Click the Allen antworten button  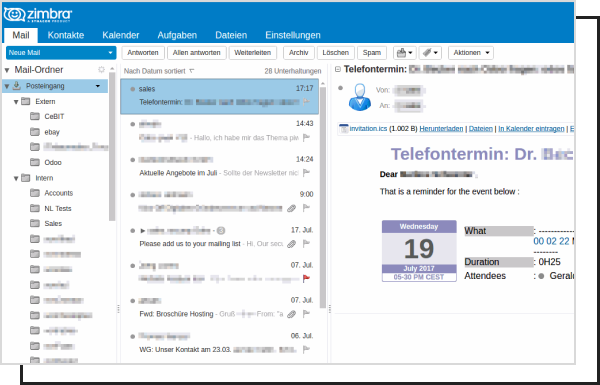point(197,53)
